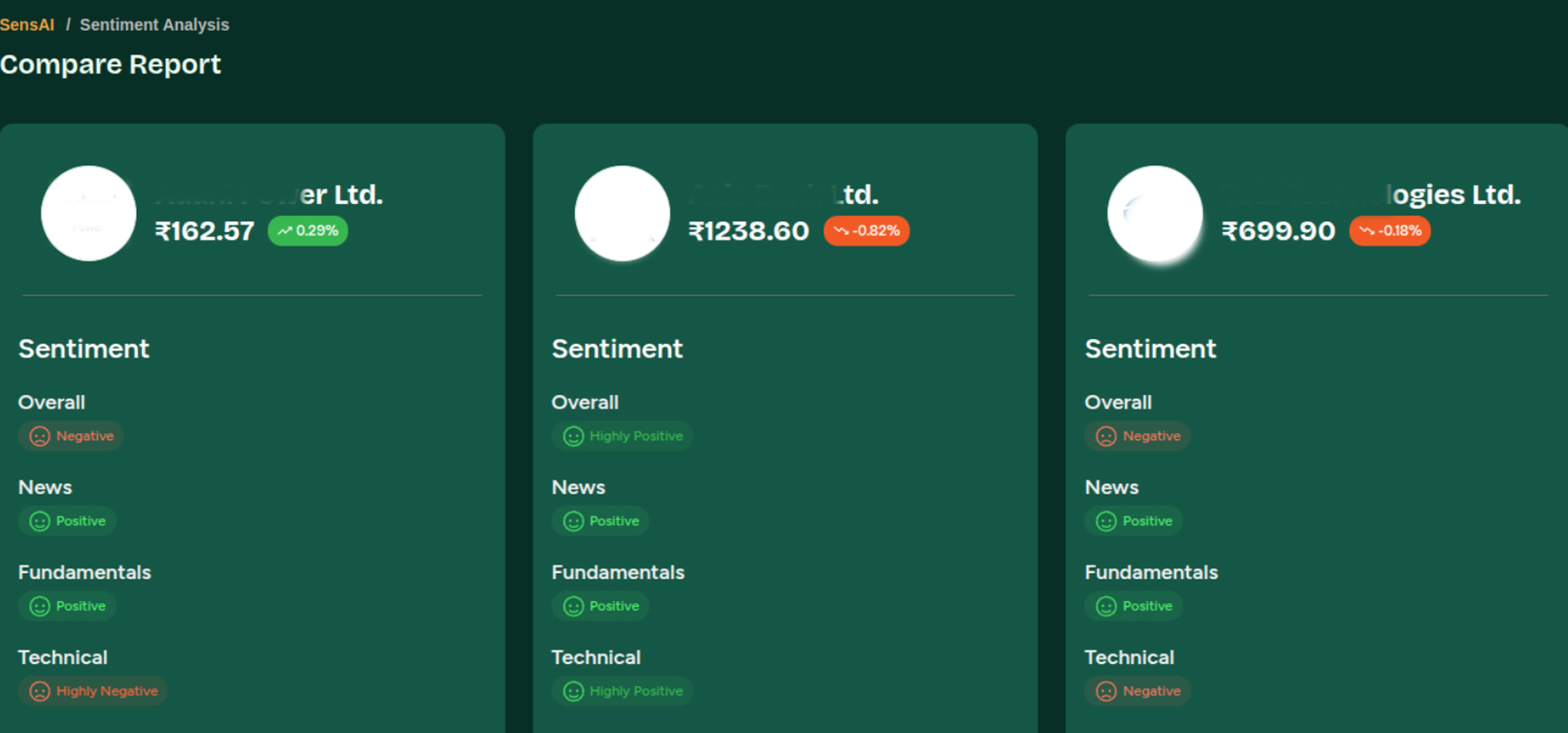
Task: Open the Sentiment Analysis breadcrumb link
Action: click(154, 24)
